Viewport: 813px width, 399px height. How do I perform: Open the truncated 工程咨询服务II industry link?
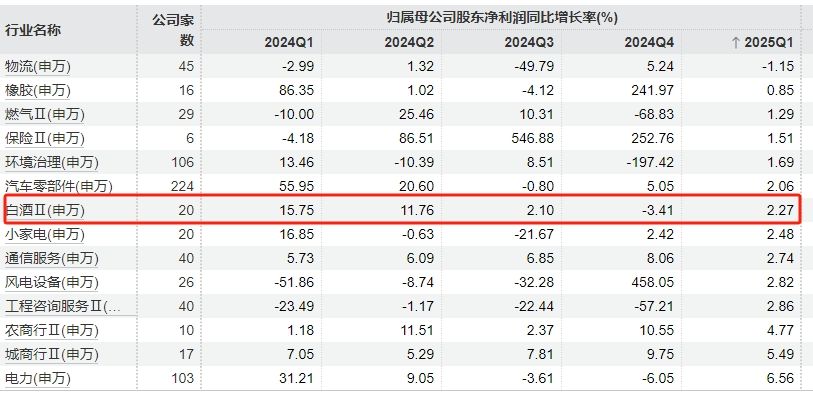coord(63,306)
